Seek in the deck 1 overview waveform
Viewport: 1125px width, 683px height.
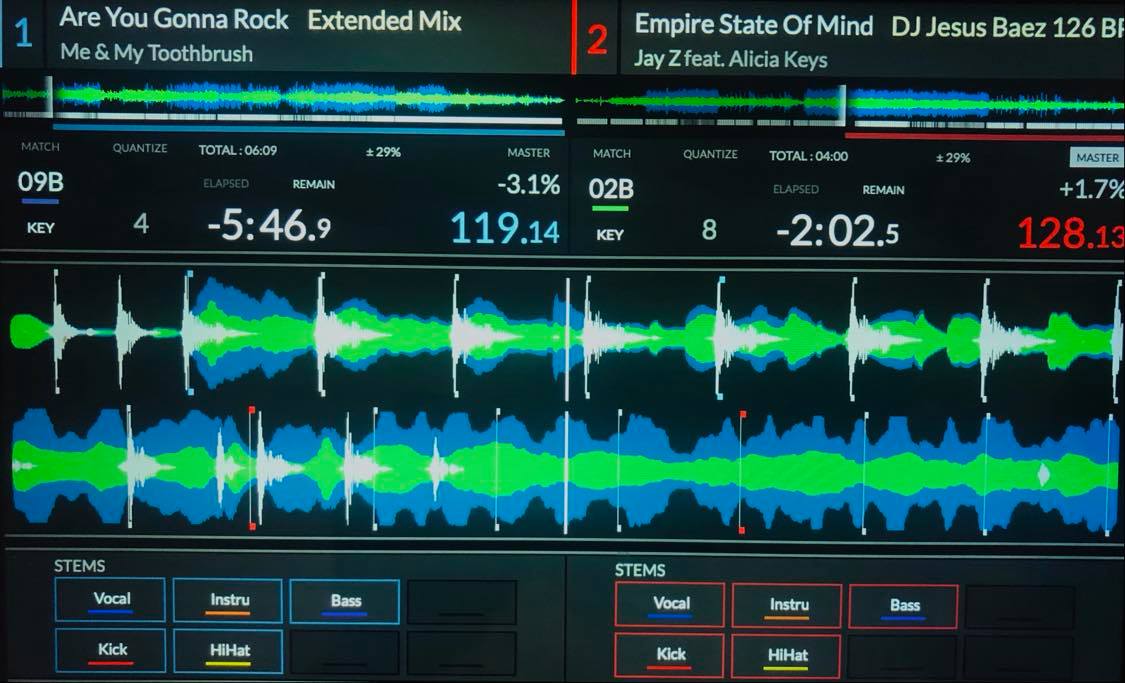tap(282, 98)
